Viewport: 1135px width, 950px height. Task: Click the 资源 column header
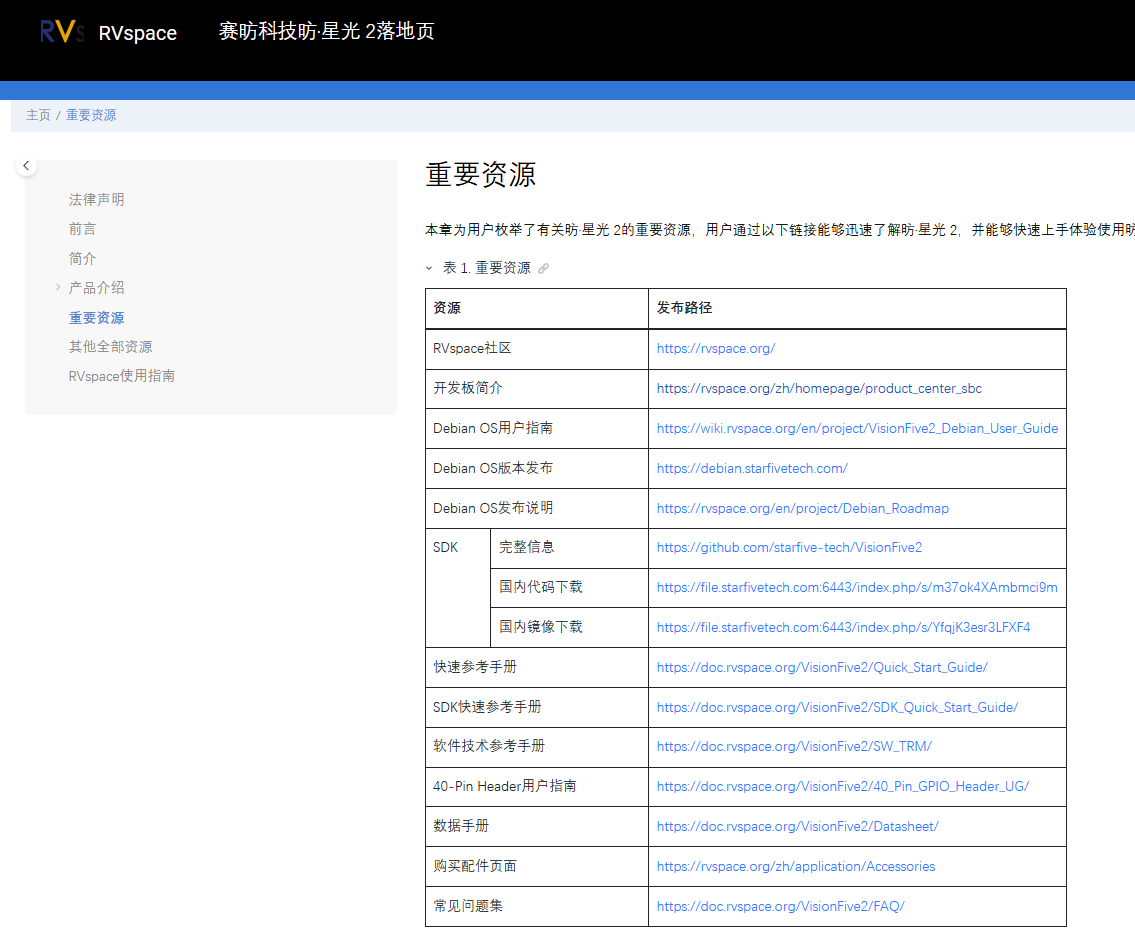(537, 308)
